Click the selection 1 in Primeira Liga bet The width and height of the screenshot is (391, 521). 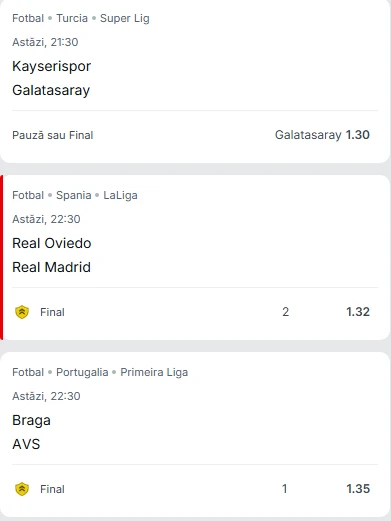coord(284,489)
